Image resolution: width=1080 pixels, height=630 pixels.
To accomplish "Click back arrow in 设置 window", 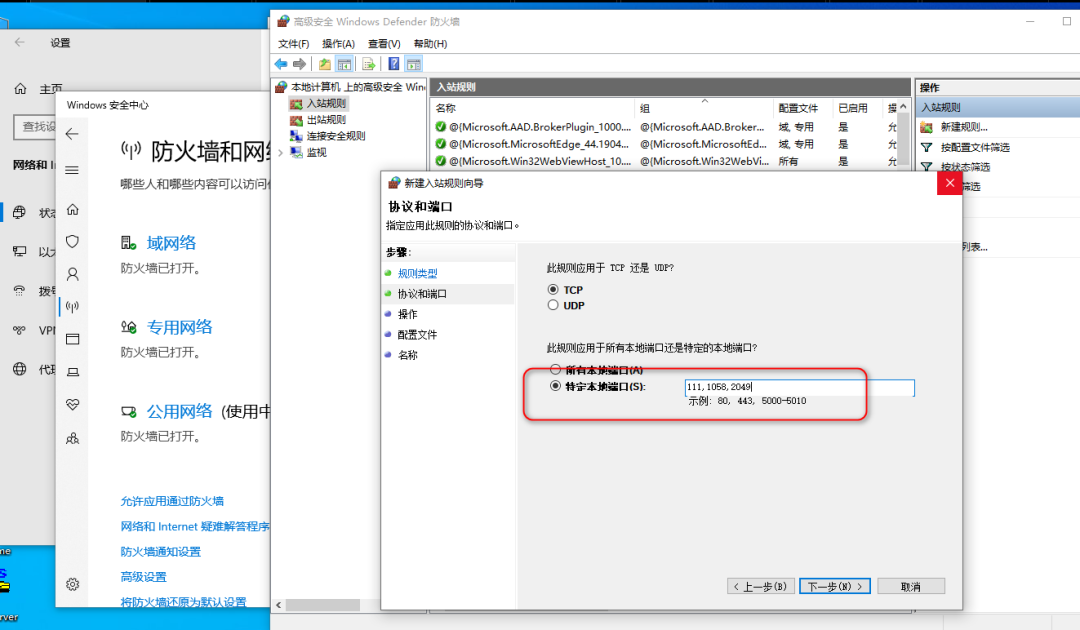I will (19, 43).
